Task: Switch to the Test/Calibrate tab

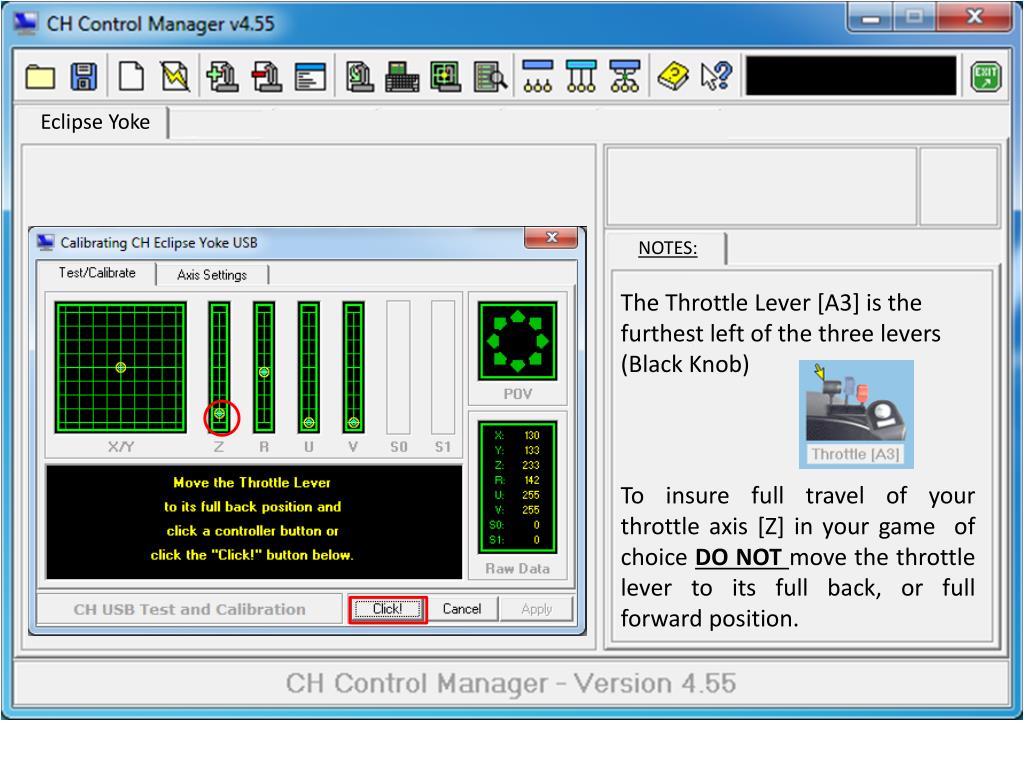Action: 97,273
